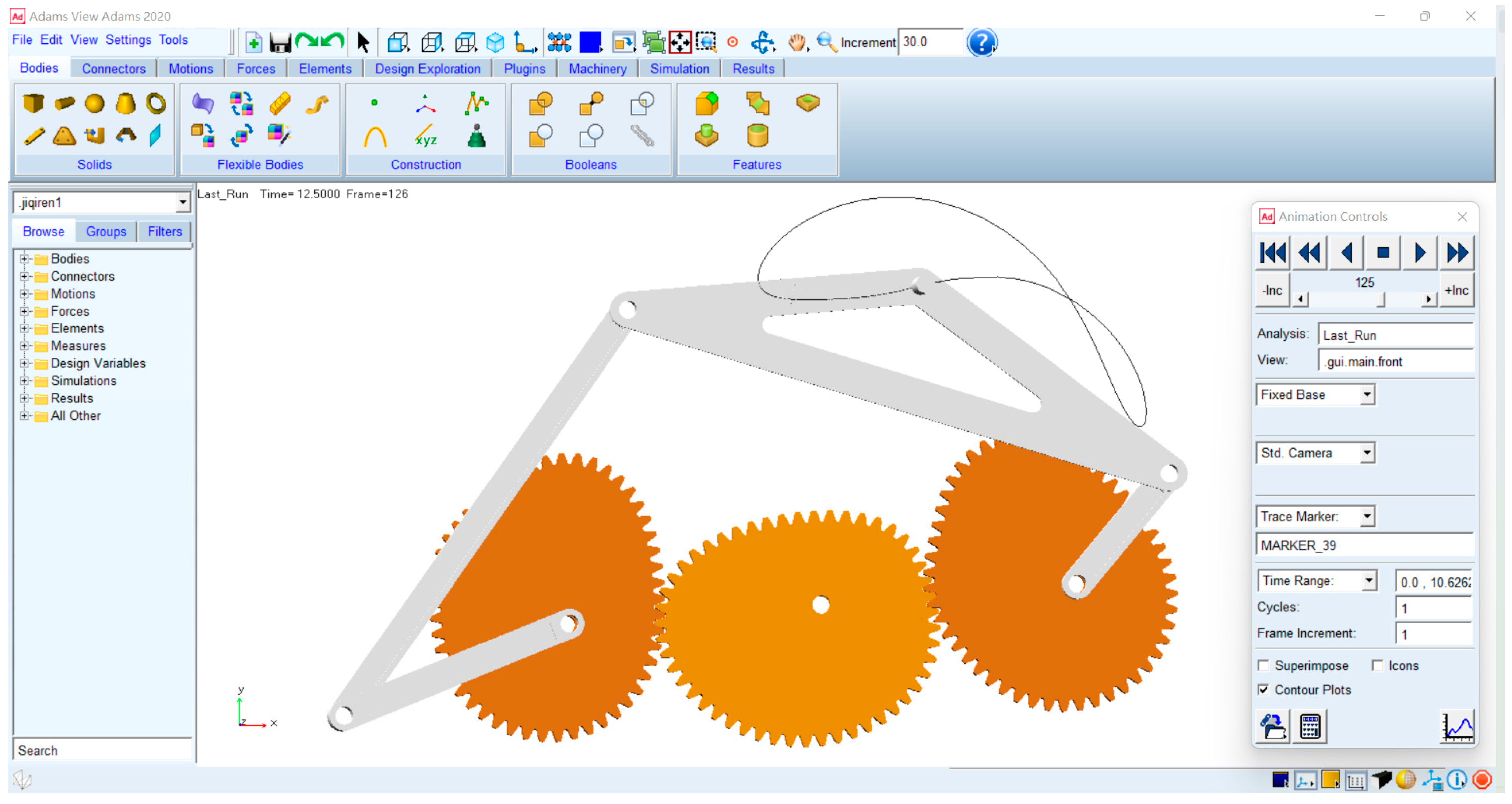Play the animation forward
Image resolution: width=1512 pixels, height=804 pixels.
[x=1419, y=253]
